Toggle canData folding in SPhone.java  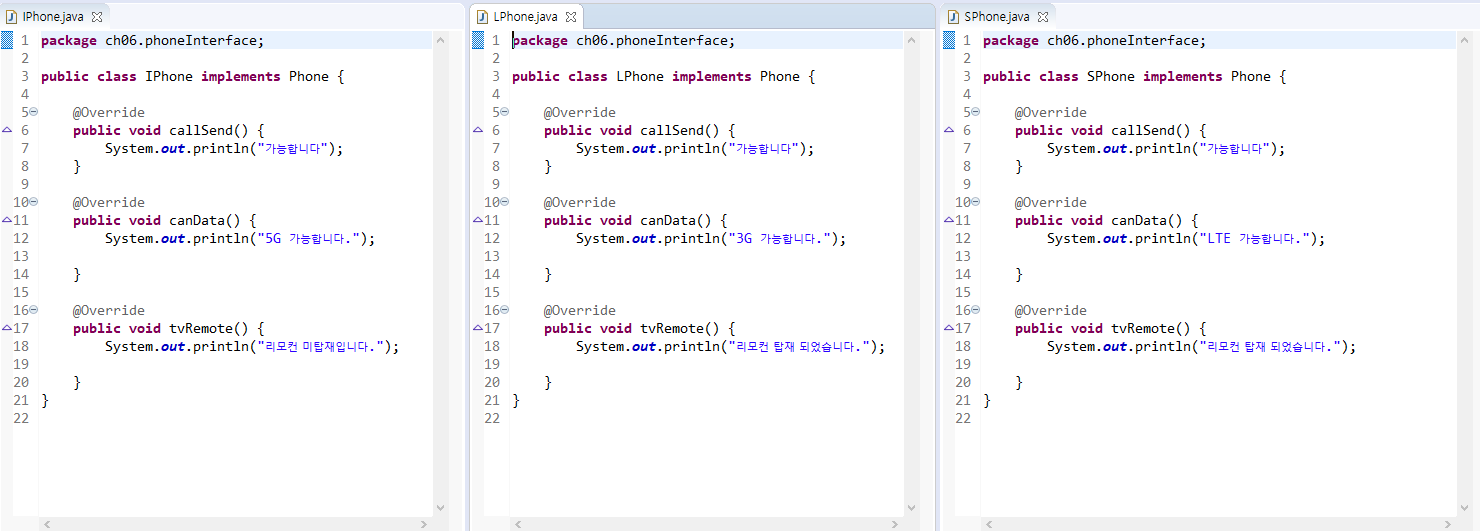[x=975, y=202]
